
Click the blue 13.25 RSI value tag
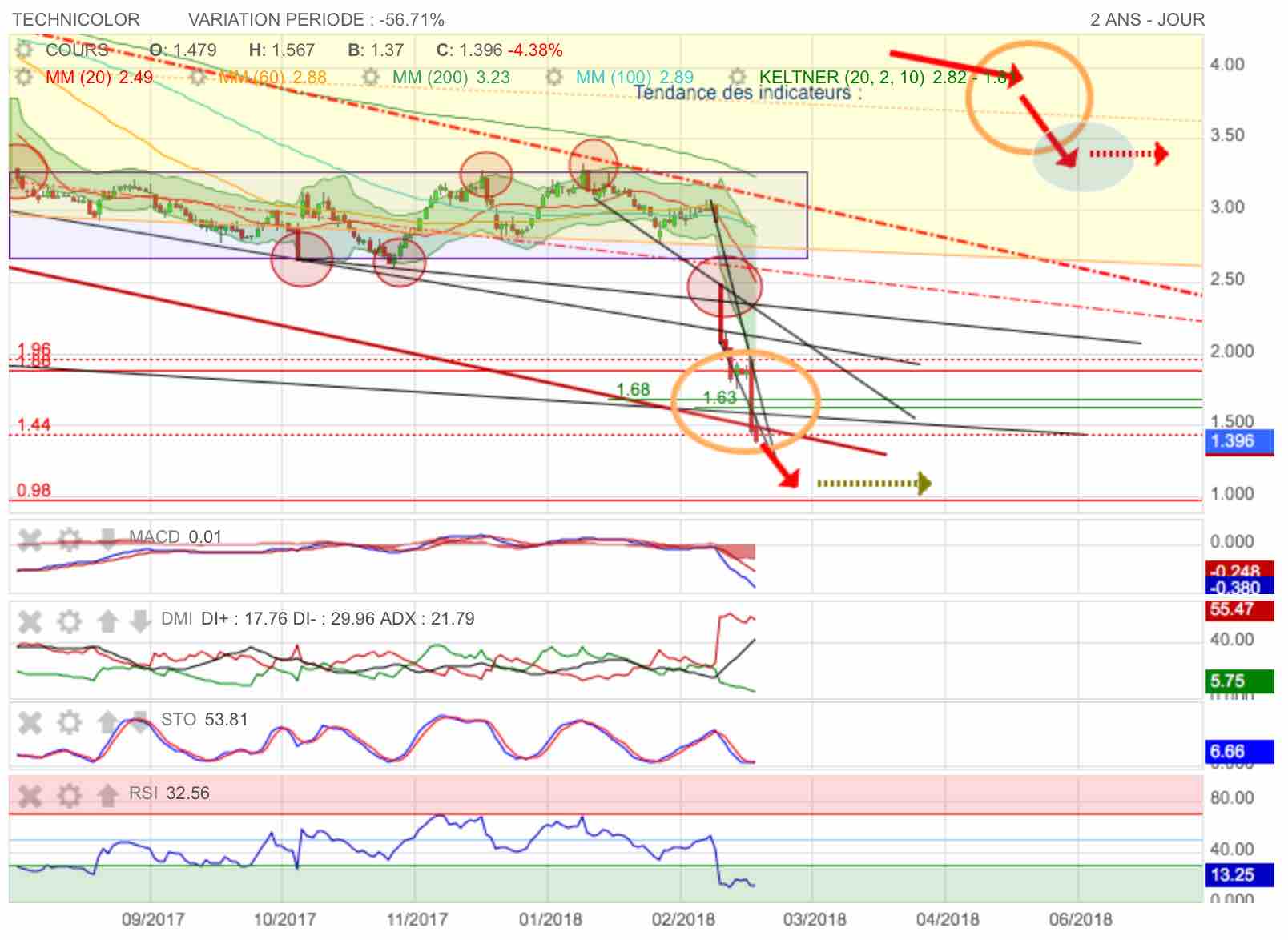coord(1239,874)
